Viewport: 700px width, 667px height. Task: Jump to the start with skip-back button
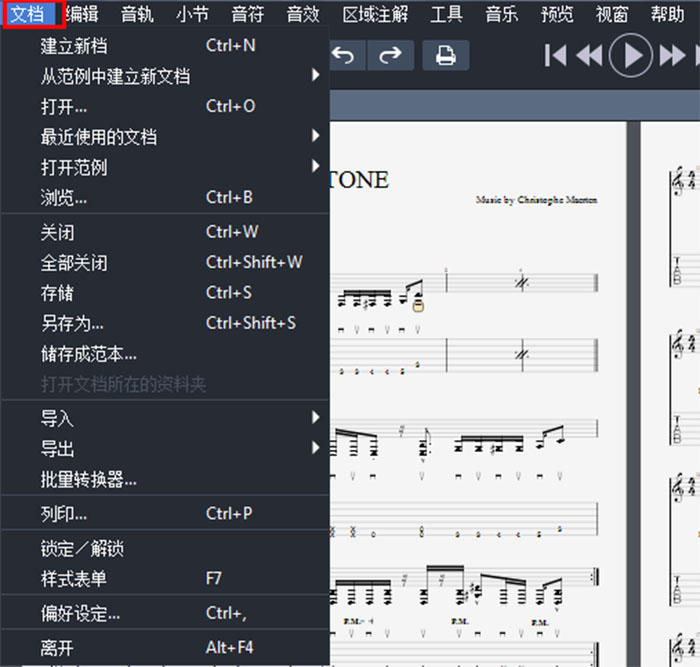click(555, 56)
